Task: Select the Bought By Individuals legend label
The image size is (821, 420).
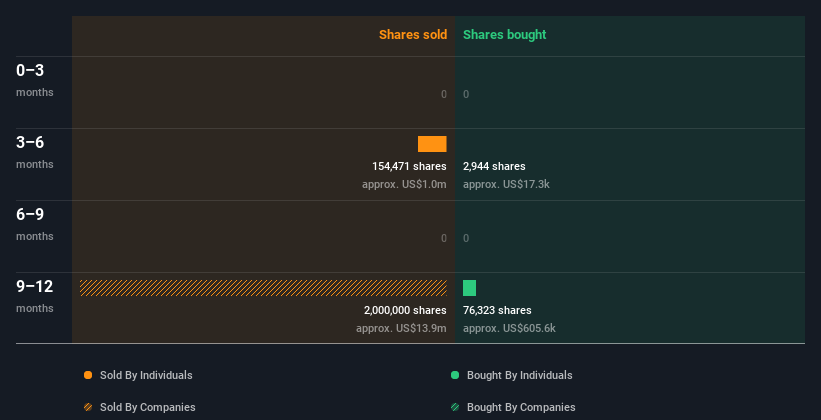Action: [x=519, y=375]
